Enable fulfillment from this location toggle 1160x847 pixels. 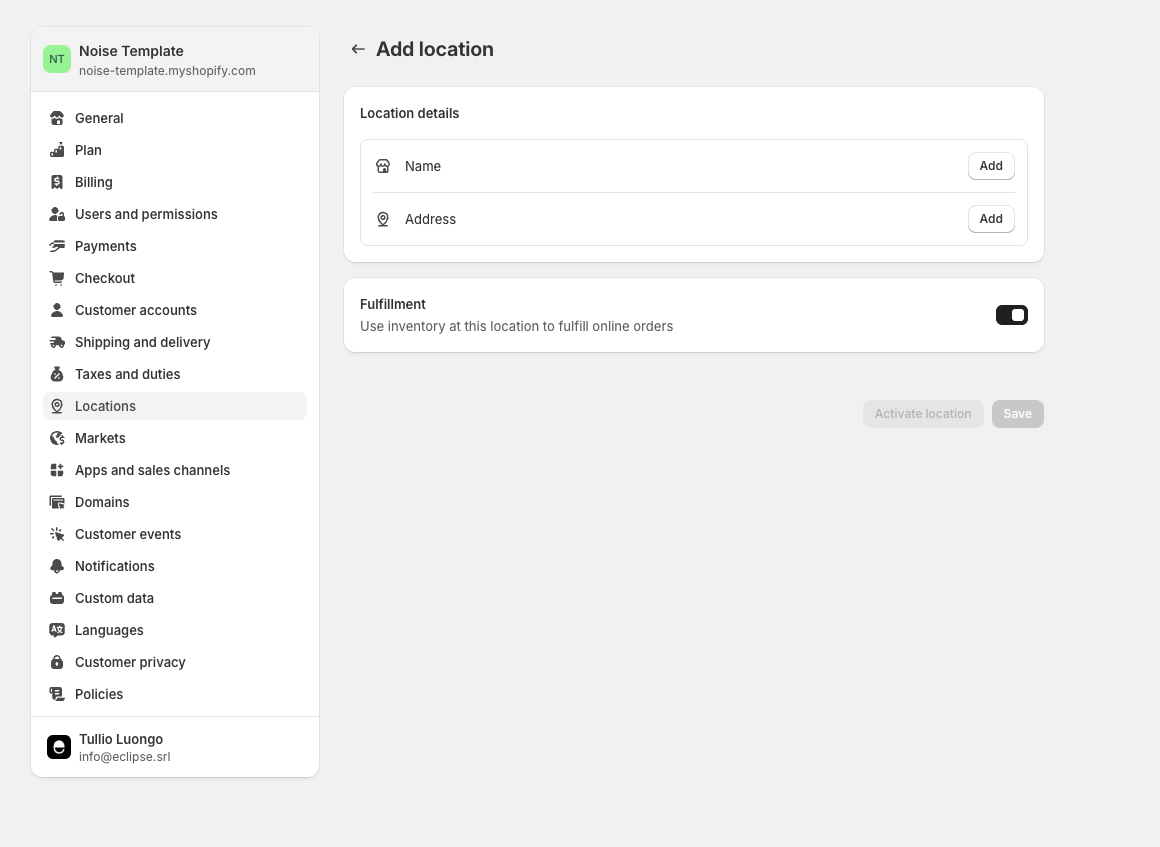click(1012, 315)
